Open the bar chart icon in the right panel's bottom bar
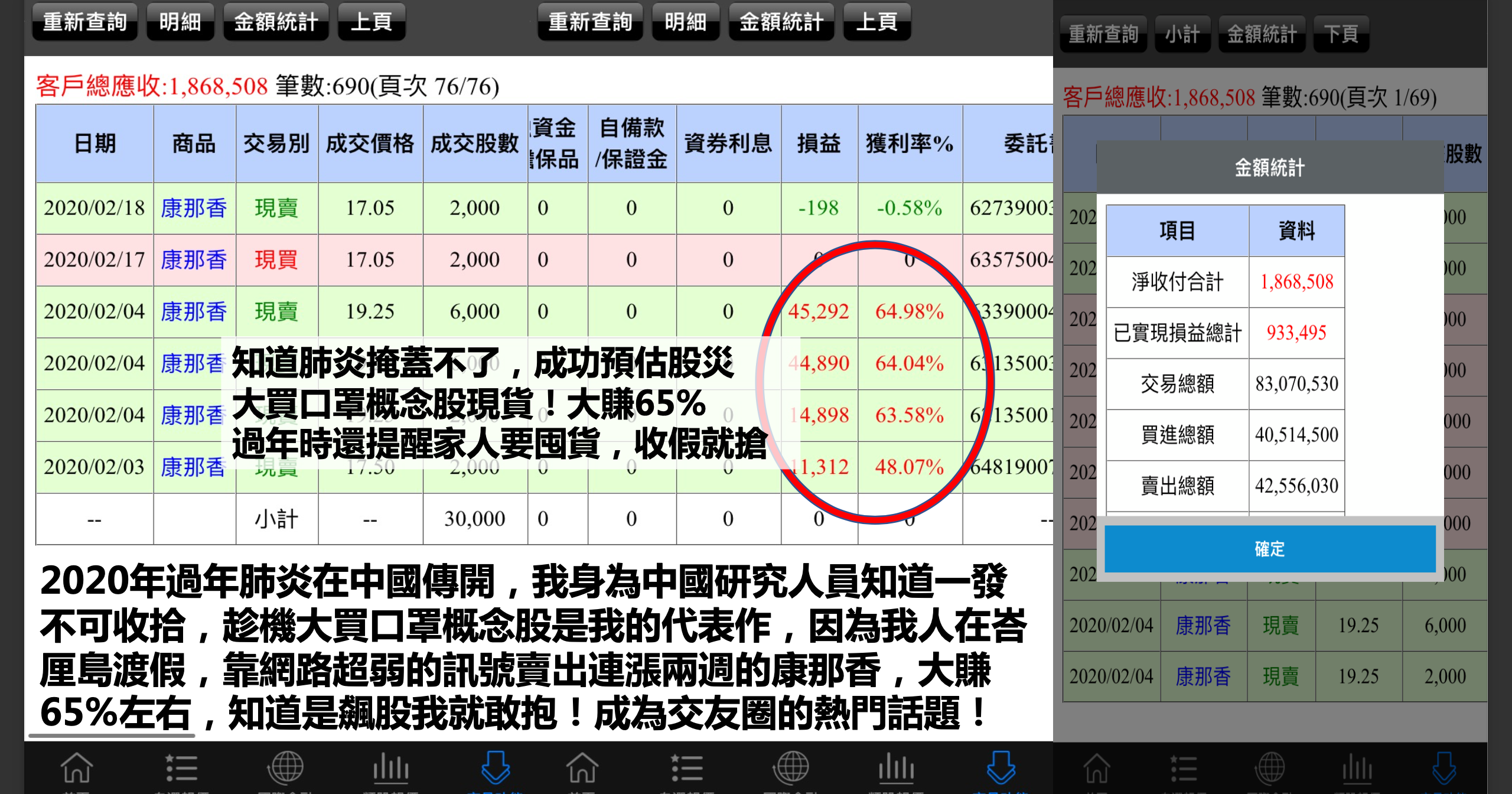The image size is (1512, 794). [x=1357, y=769]
